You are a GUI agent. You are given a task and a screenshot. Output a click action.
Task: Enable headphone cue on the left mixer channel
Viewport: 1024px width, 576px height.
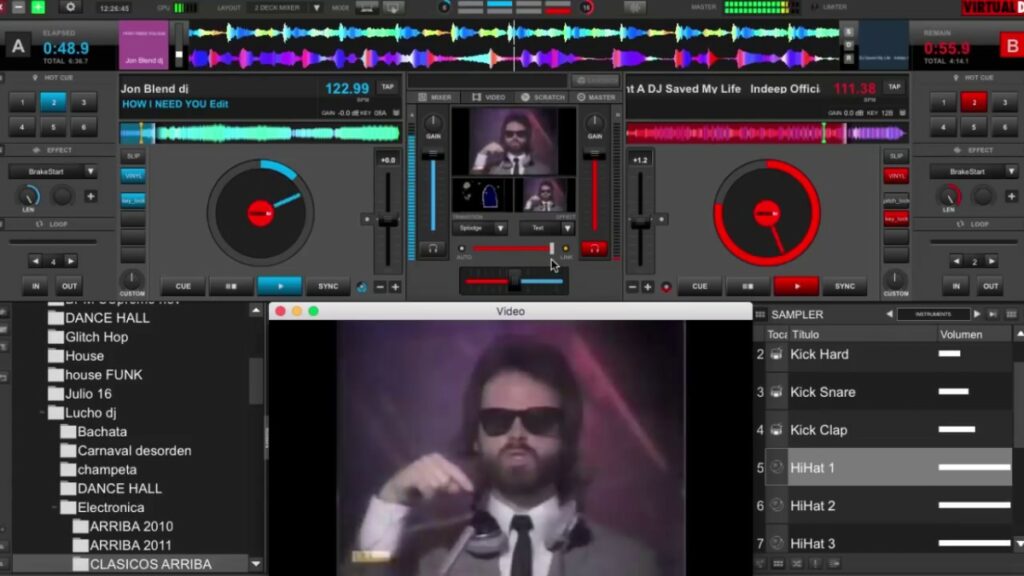[x=431, y=249]
